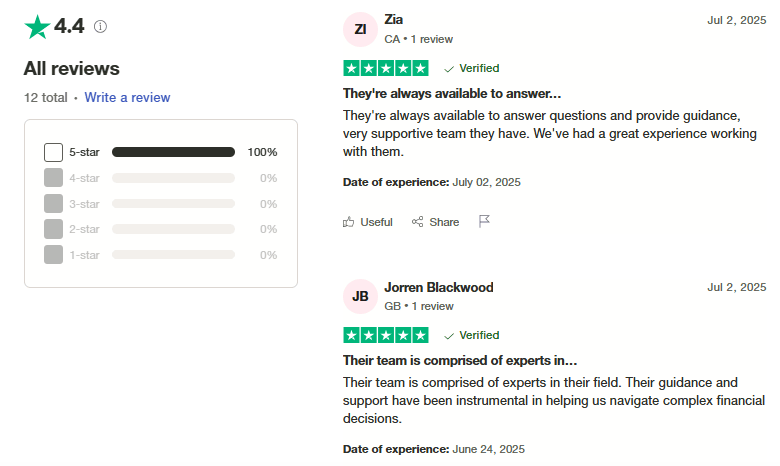
Task: Select the 2-star filter checkbox
Action: [x=54, y=229]
